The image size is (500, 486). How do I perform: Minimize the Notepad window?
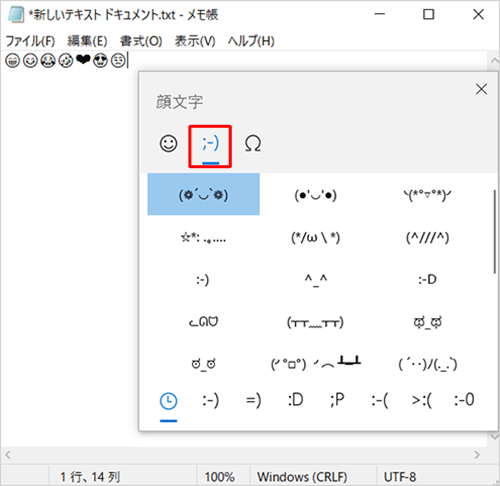click(x=379, y=14)
